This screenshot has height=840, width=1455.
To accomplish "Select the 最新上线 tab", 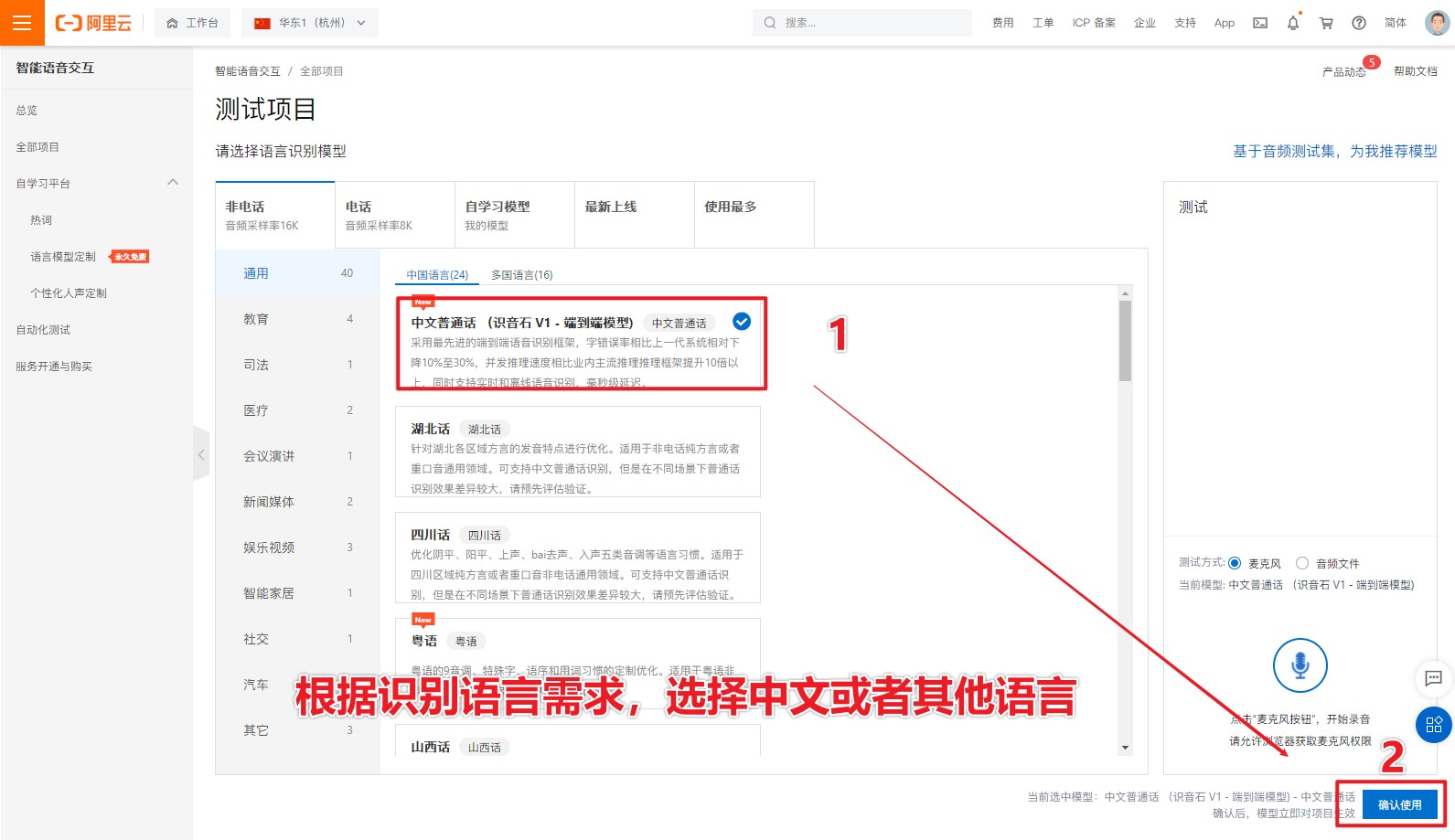I will tap(635, 215).
